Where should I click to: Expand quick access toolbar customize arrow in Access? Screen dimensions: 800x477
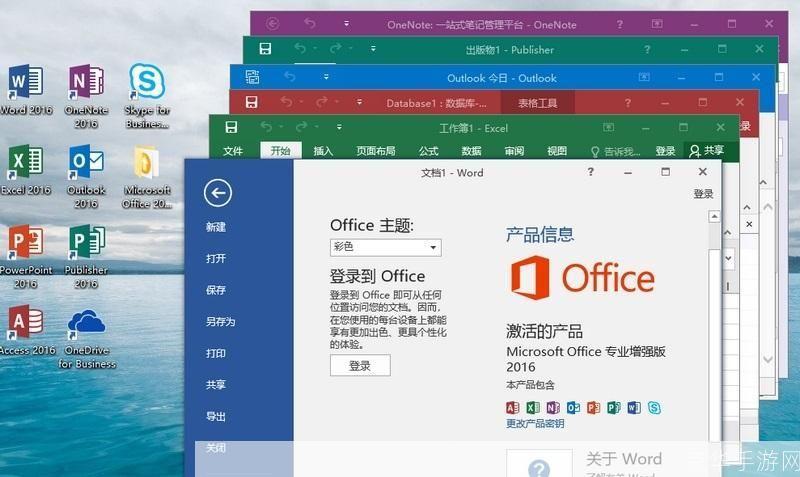(359, 102)
